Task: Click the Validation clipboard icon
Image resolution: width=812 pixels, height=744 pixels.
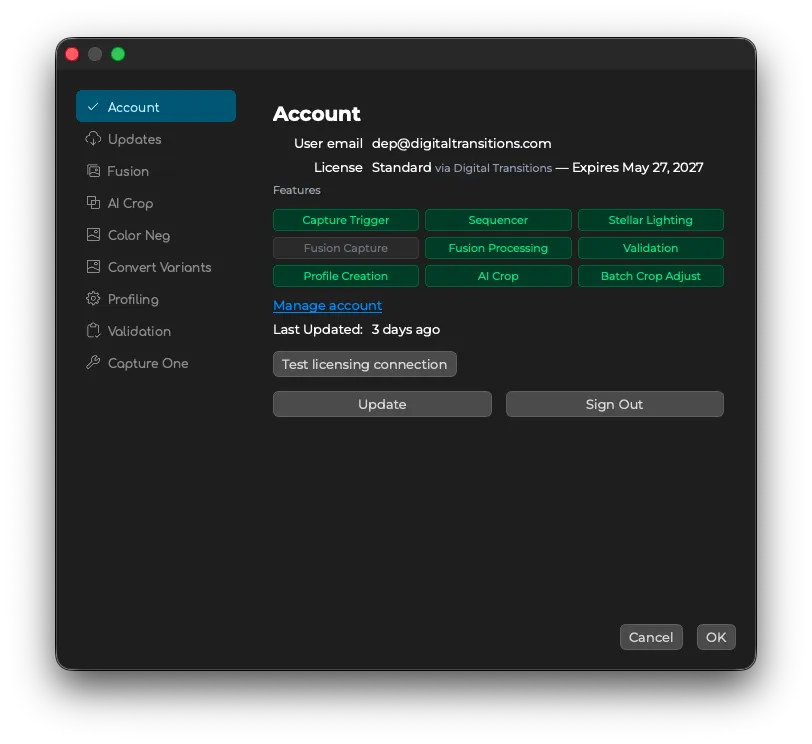Action: point(93,330)
